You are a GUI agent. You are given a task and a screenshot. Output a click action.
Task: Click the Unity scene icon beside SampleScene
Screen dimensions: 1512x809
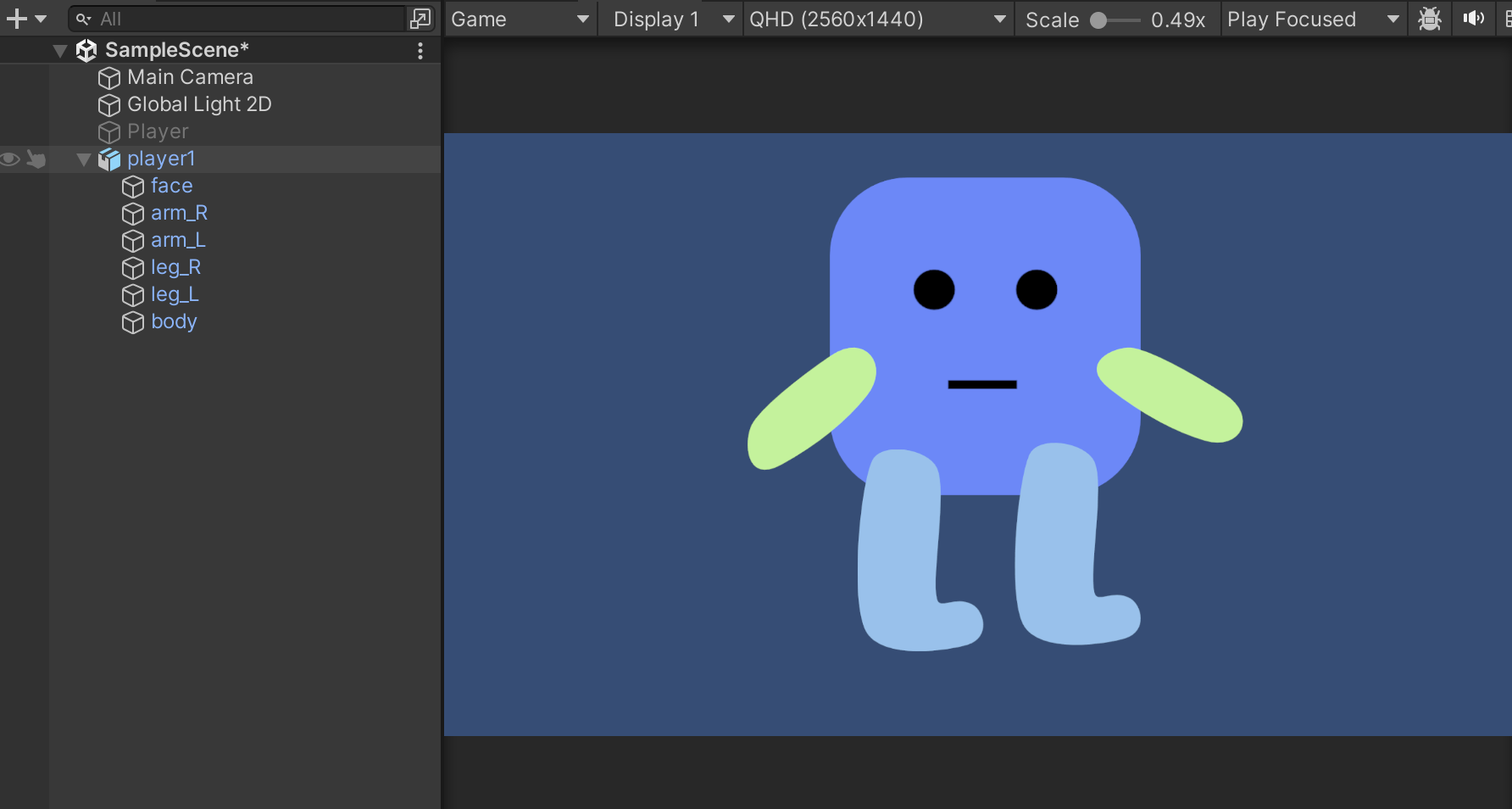[86, 50]
